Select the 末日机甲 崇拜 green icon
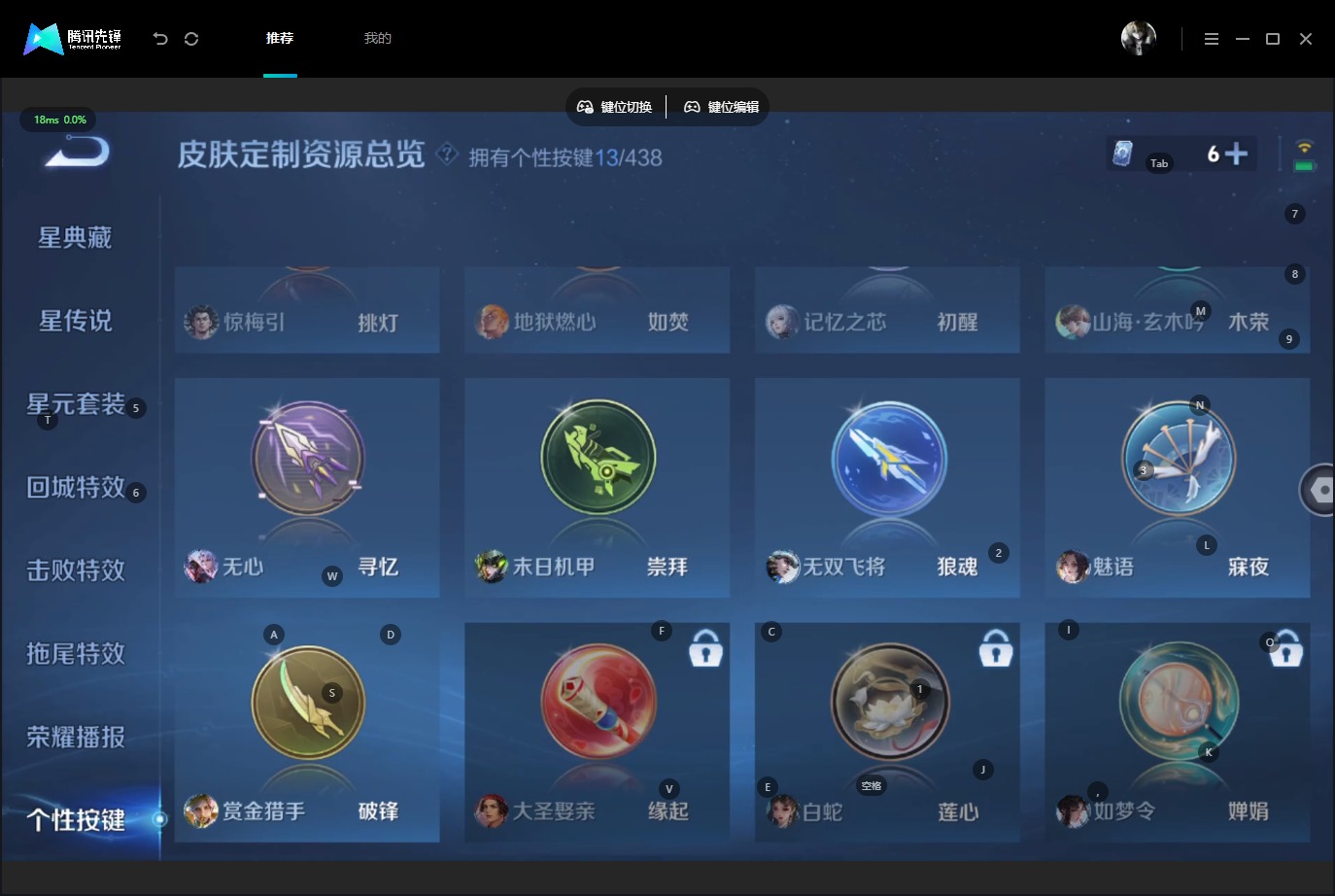1335x896 pixels. coord(598,457)
